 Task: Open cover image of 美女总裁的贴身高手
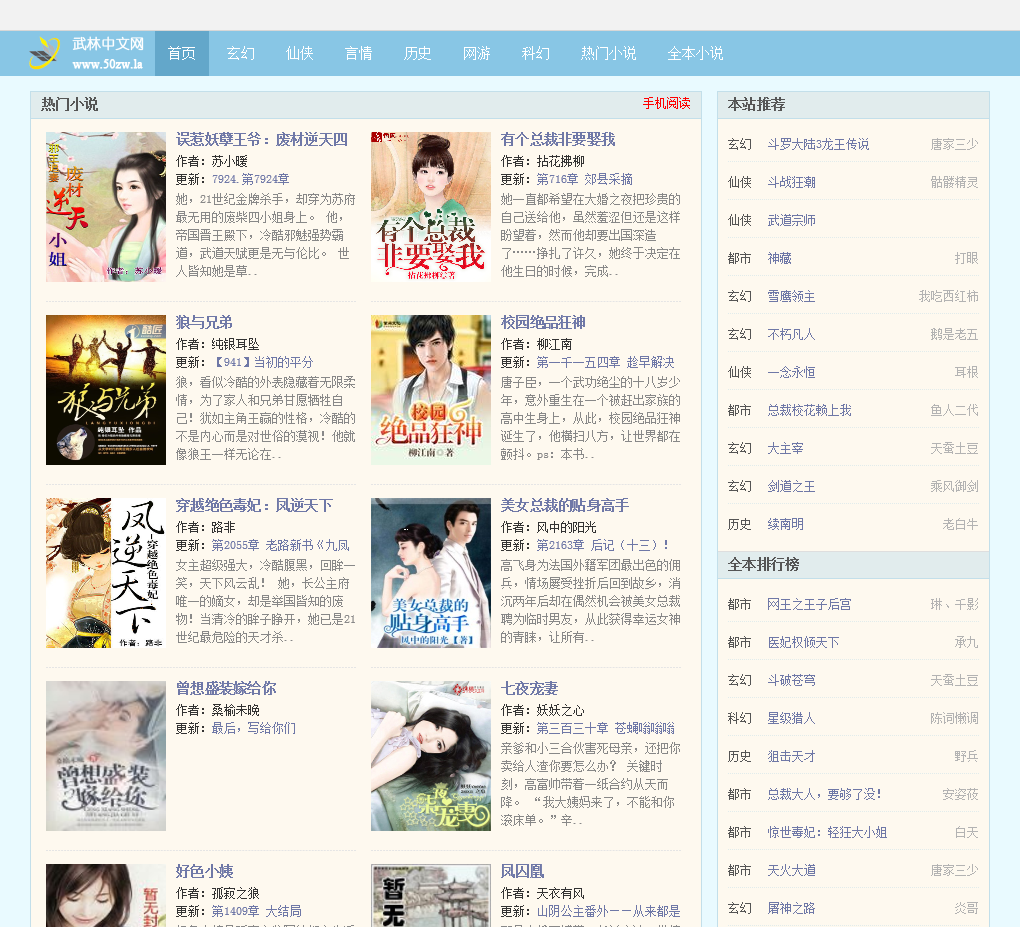point(431,573)
